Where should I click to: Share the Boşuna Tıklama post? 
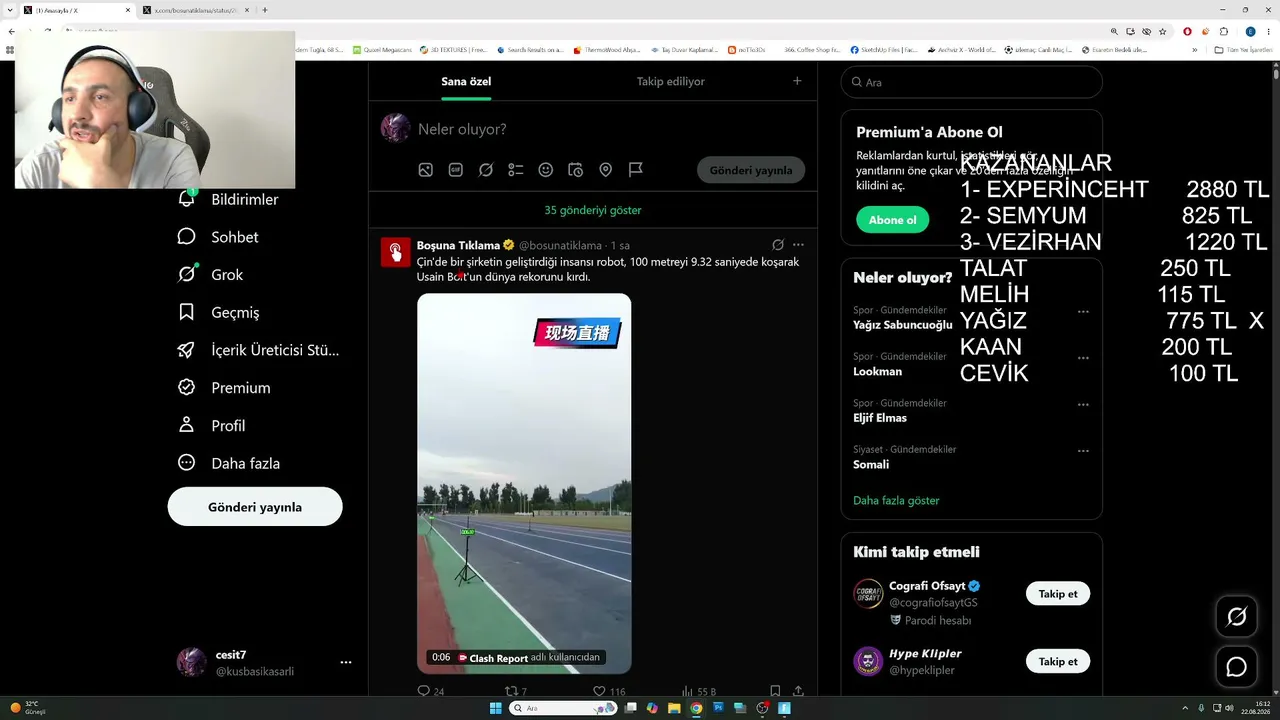coord(798,691)
